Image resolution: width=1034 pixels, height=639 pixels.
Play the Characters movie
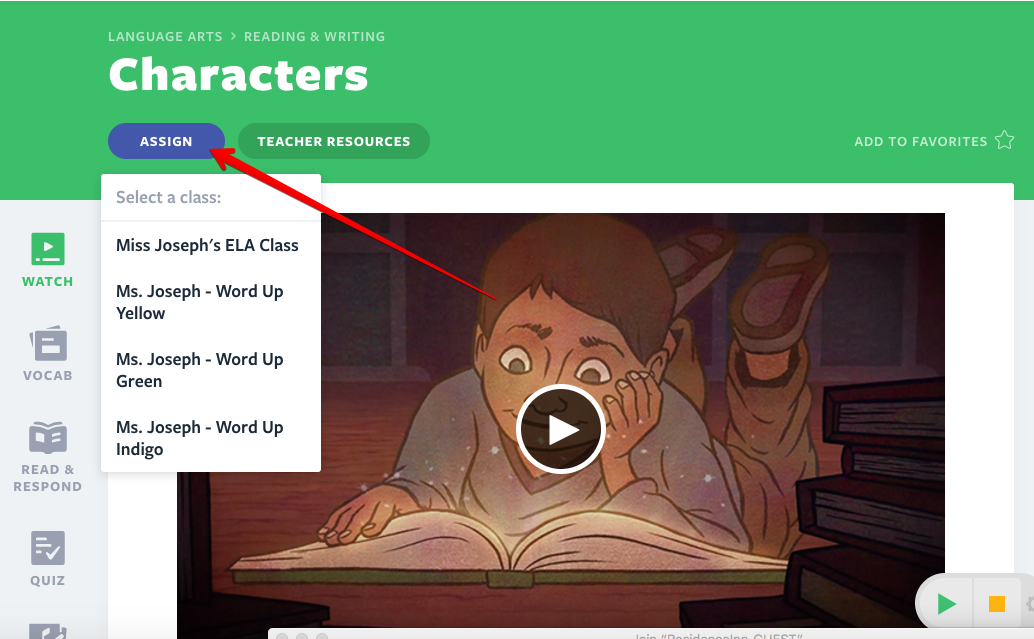561,429
